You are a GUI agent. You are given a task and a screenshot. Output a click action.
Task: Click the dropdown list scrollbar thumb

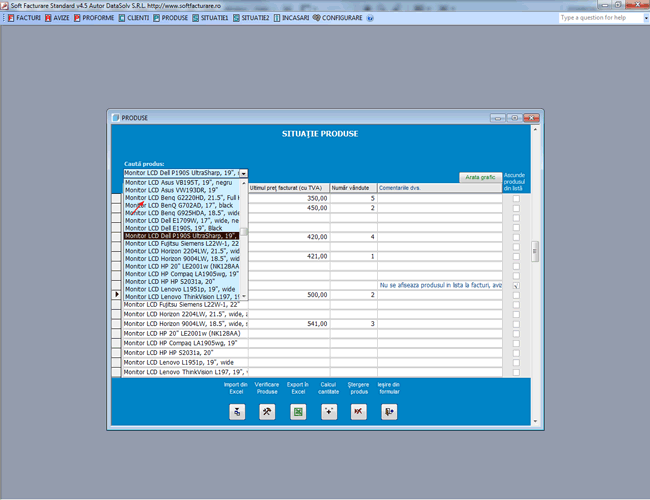pyautogui.click(x=244, y=232)
